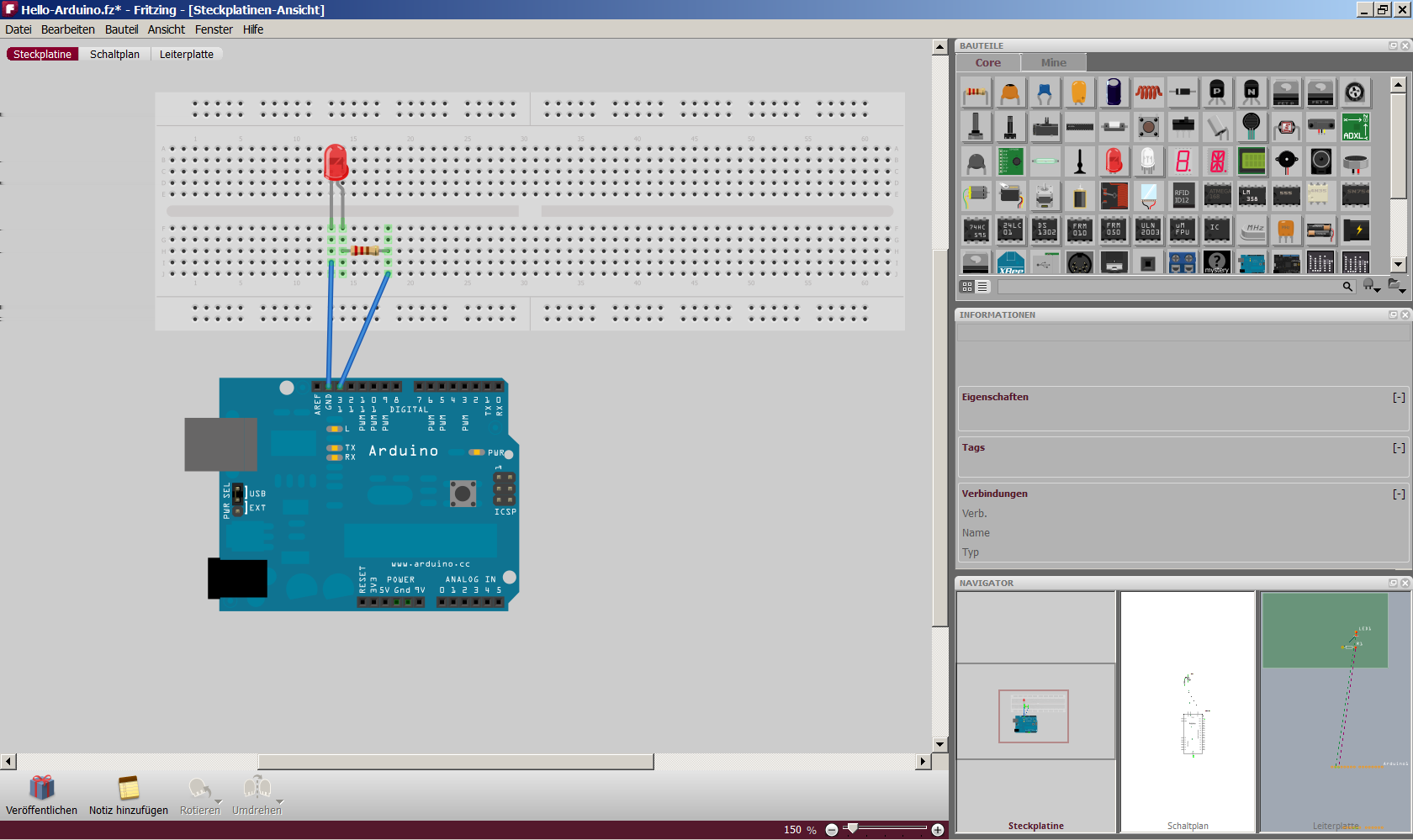Select the RFID ID12 part
Screen dimensions: 1413x840
(x=1183, y=196)
